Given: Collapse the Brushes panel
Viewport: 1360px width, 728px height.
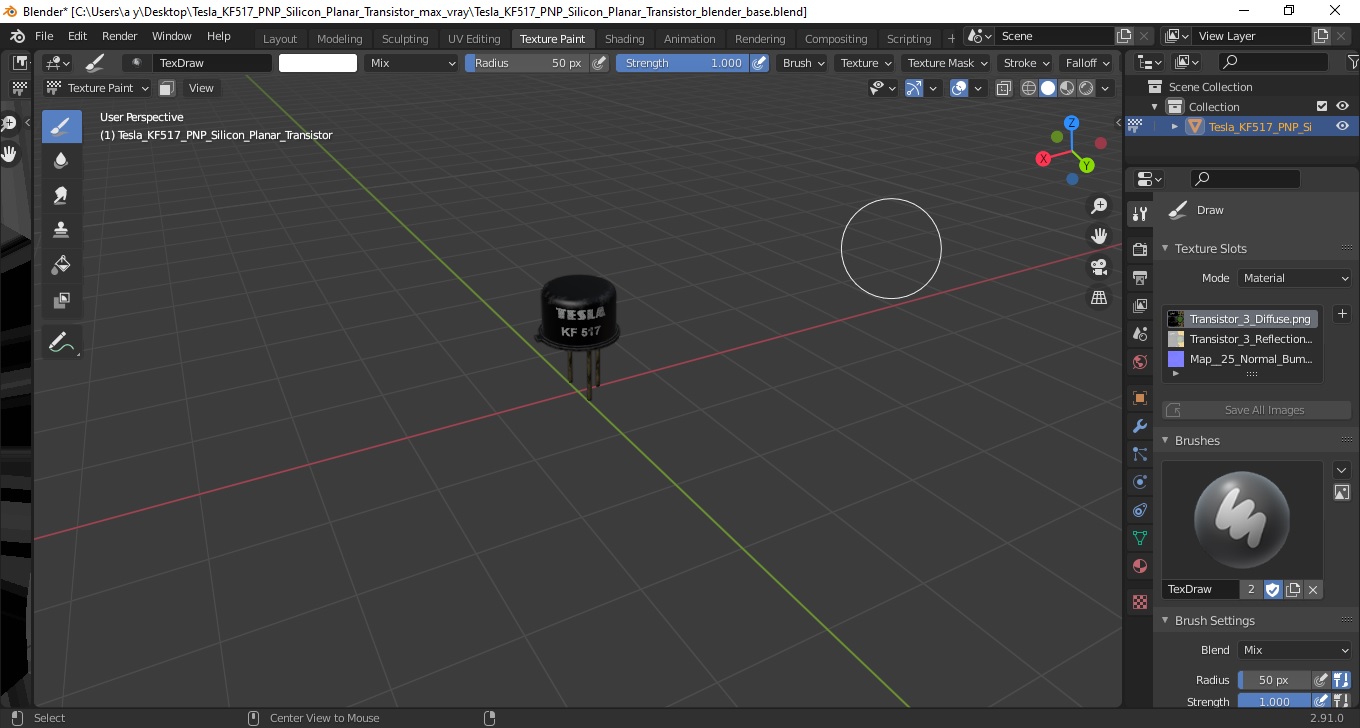Looking at the screenshot, I should click(x=1165, y=440).
